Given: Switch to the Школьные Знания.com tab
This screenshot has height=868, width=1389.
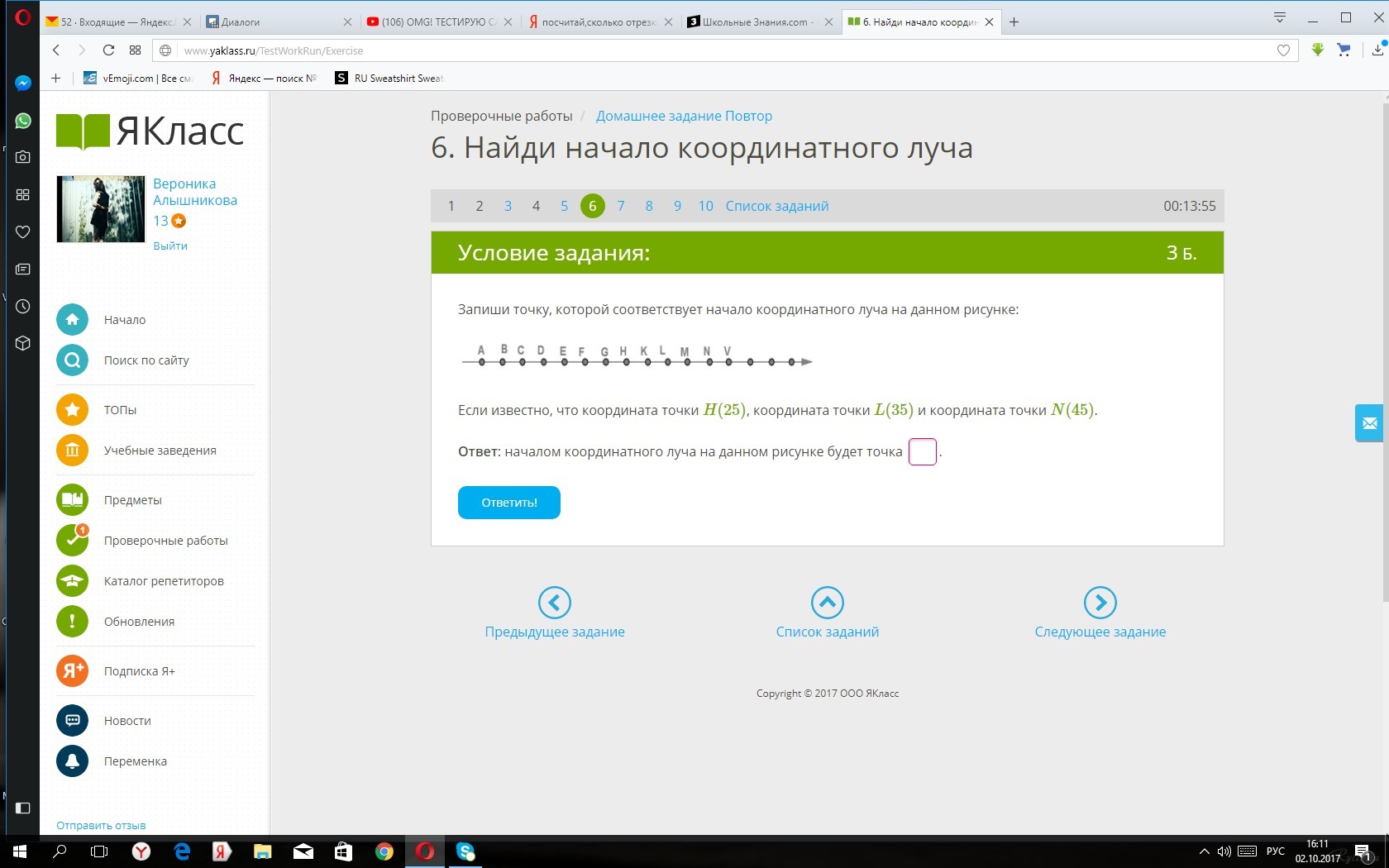Looking at the screenshot, I should click(x=759, y=22).
